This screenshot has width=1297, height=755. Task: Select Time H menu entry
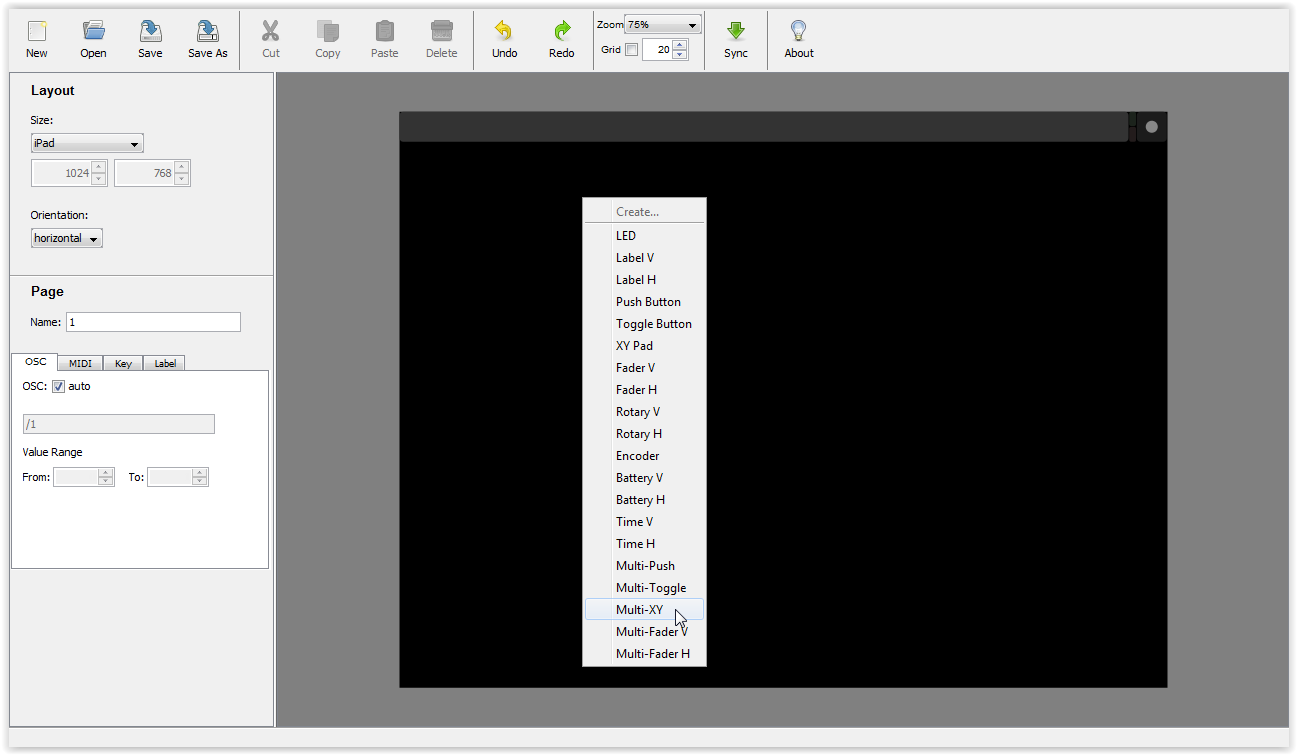click(644, 544)
